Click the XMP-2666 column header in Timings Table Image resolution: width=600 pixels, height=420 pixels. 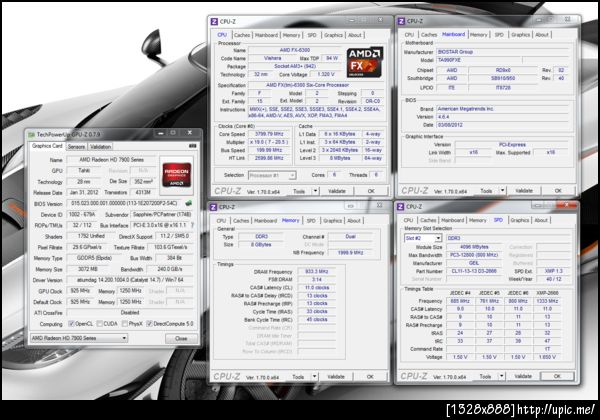click(x=547, y=293)
